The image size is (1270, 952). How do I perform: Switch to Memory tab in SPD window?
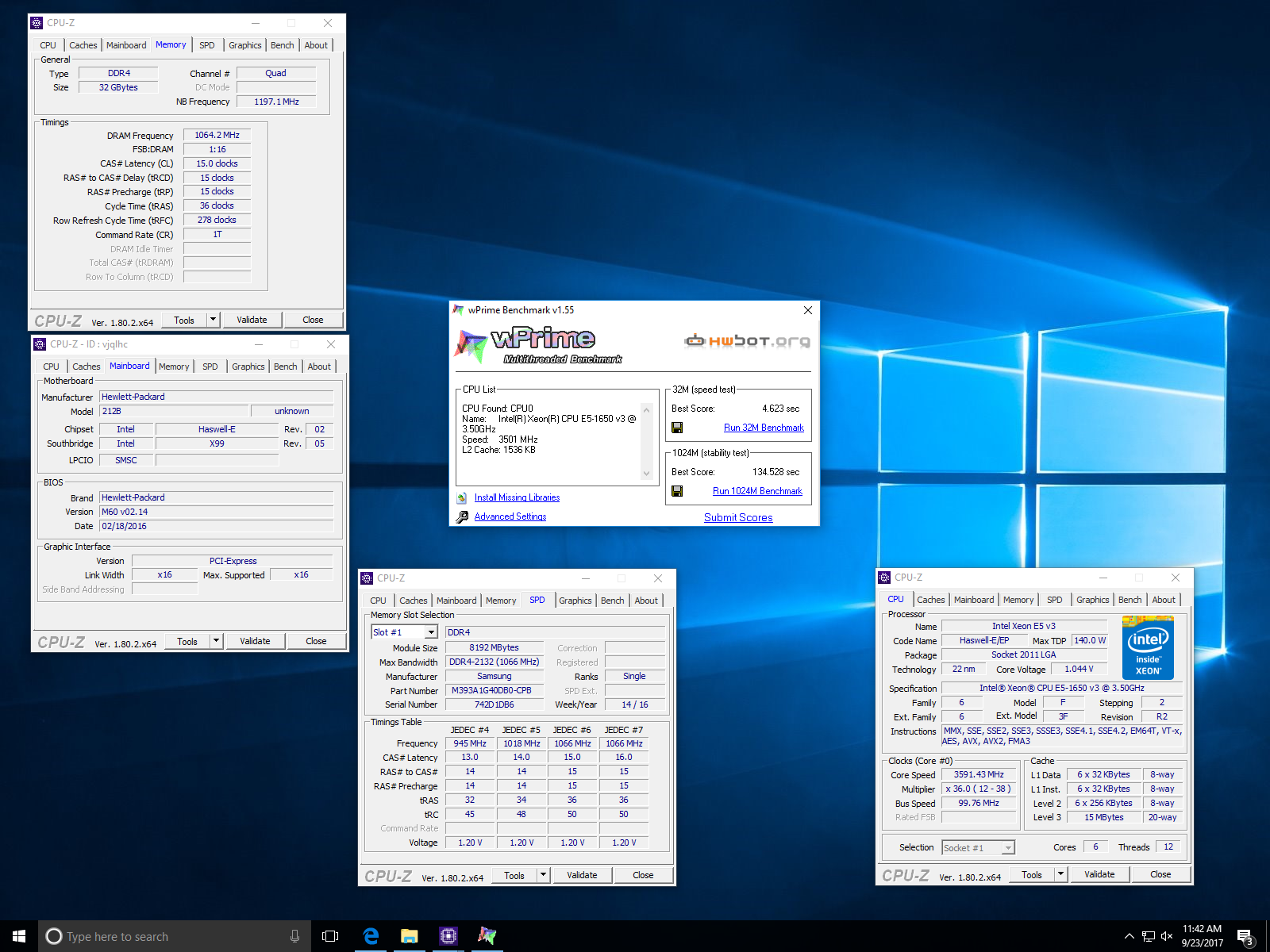(x=501, y=601)
